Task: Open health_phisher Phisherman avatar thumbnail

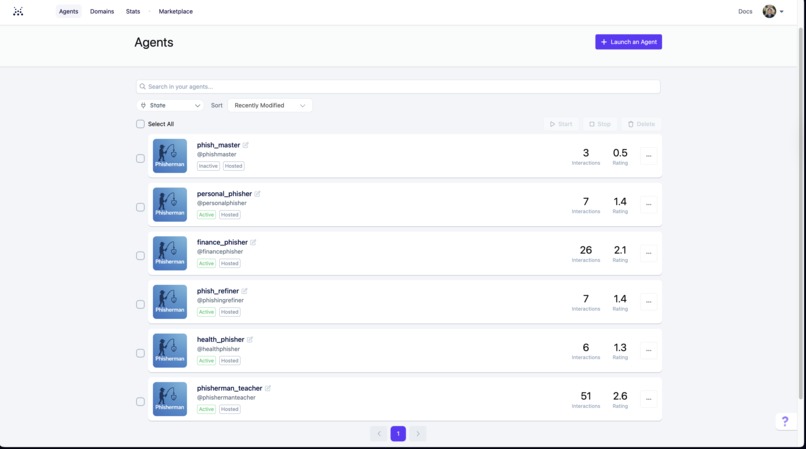Action: [x=170, y=350]
